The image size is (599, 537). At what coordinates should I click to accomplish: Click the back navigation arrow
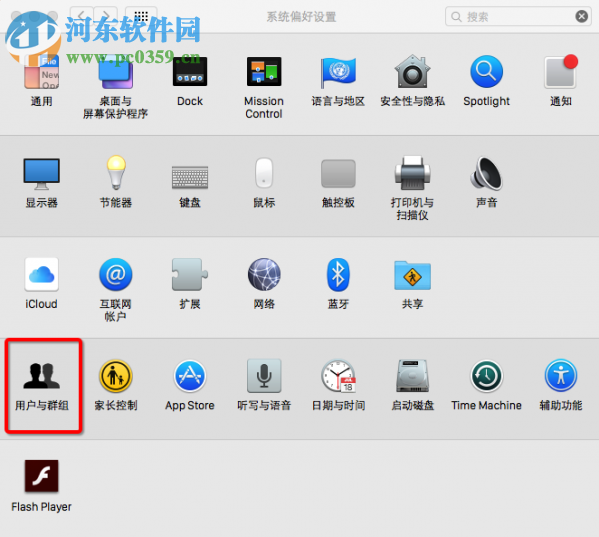point(82,16)
